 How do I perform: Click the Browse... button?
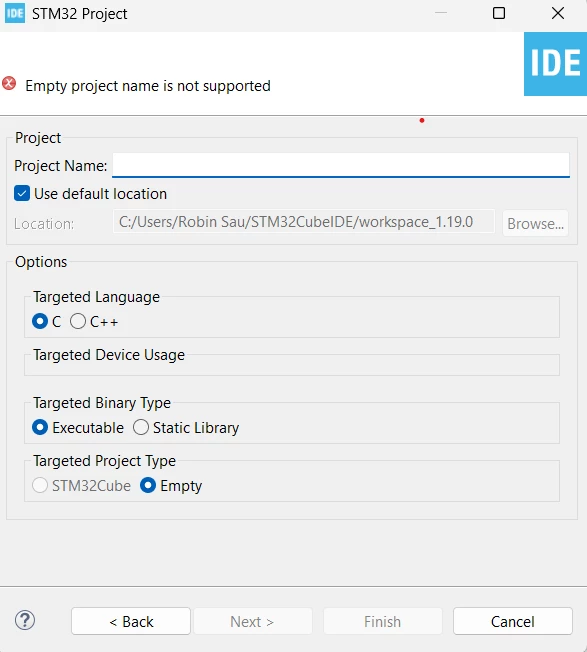tap(535, 223)
